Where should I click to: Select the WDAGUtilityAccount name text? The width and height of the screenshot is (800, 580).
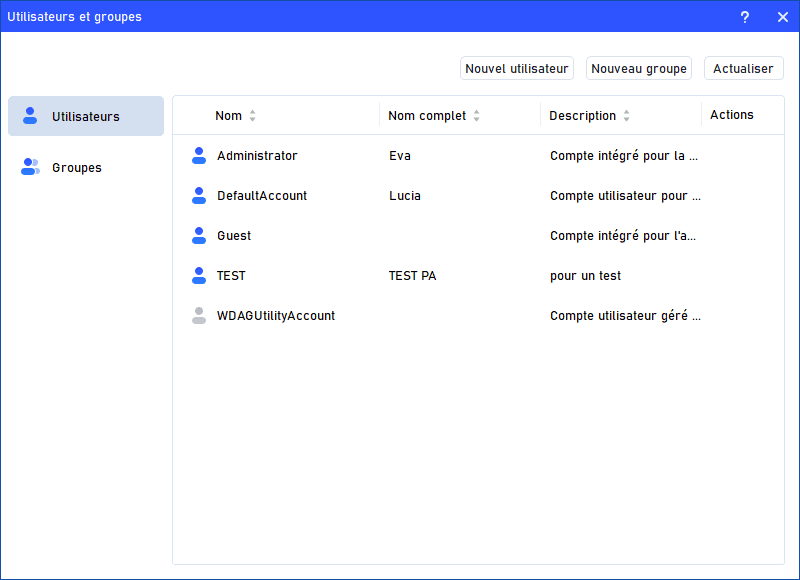276,316
